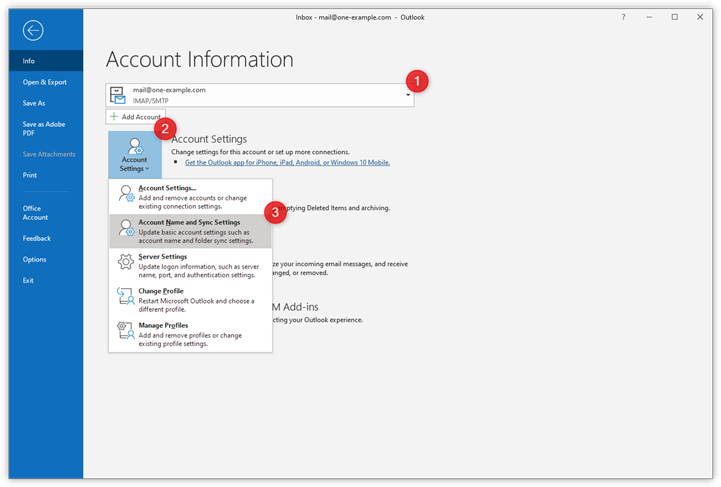This screenshot has height=487, width=721.
Task: Choose Save As in the sidebar
Action: click(x=46, y=103)
